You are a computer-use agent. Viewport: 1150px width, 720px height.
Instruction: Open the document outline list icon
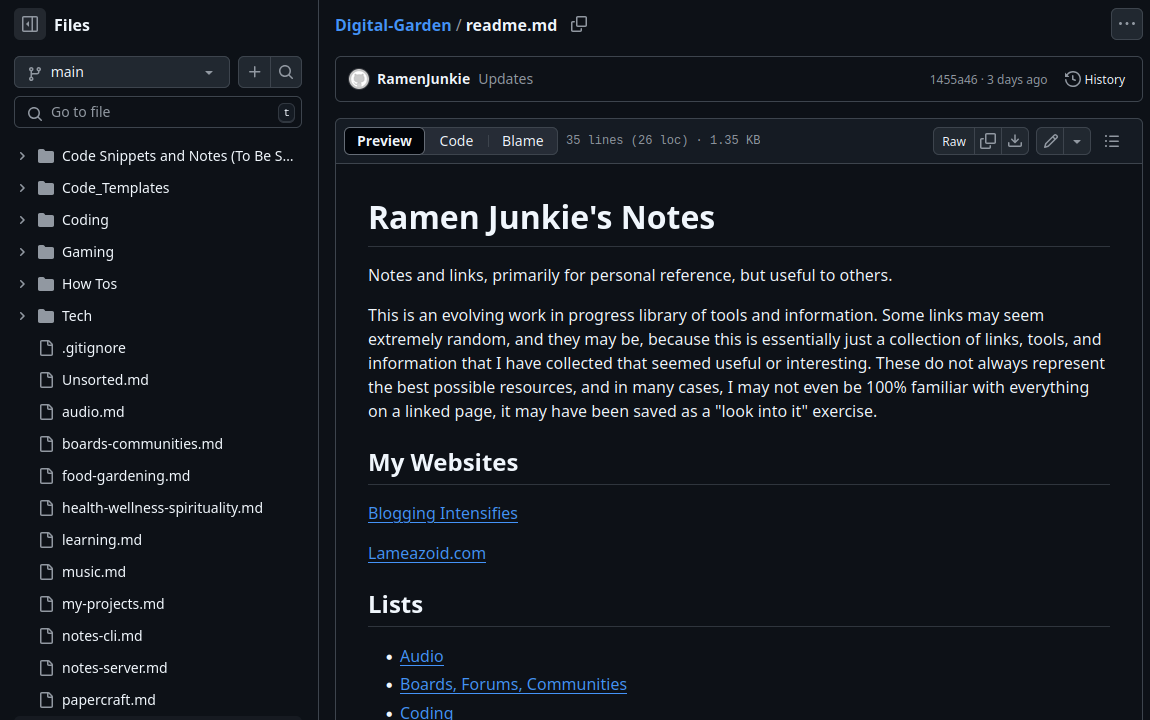coord(1111,141)
